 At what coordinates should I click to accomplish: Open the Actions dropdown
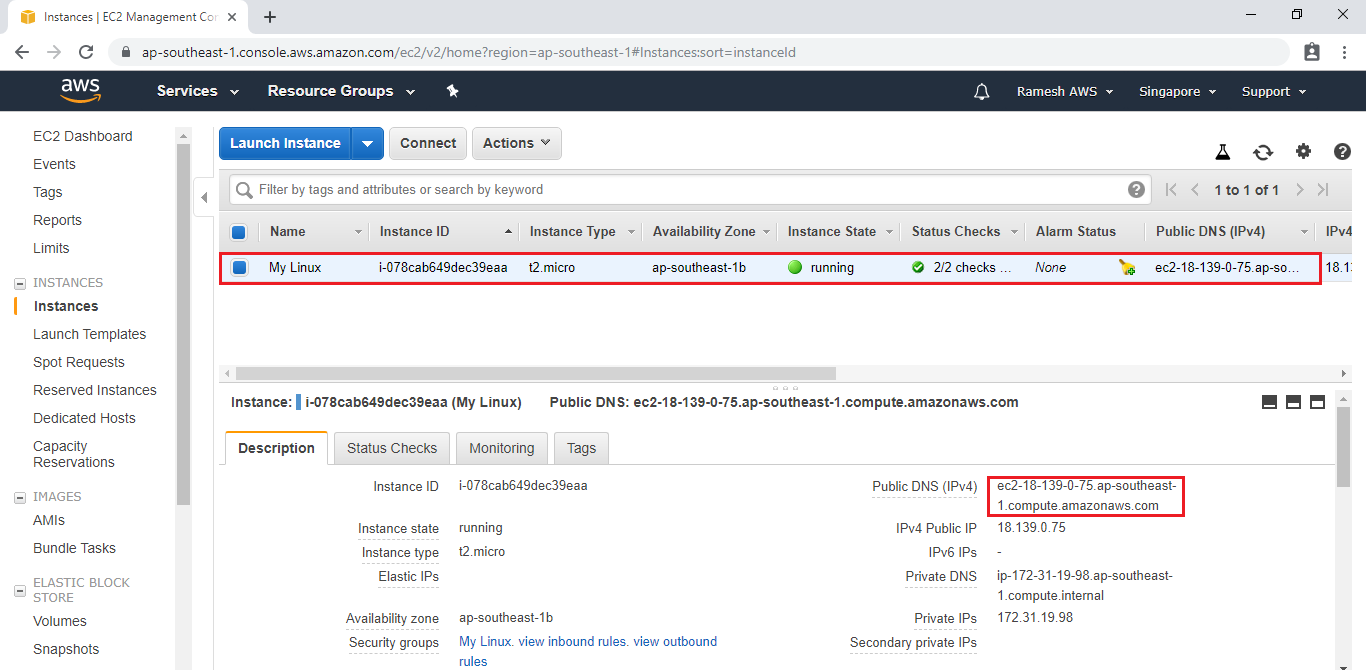click(517, 143)
